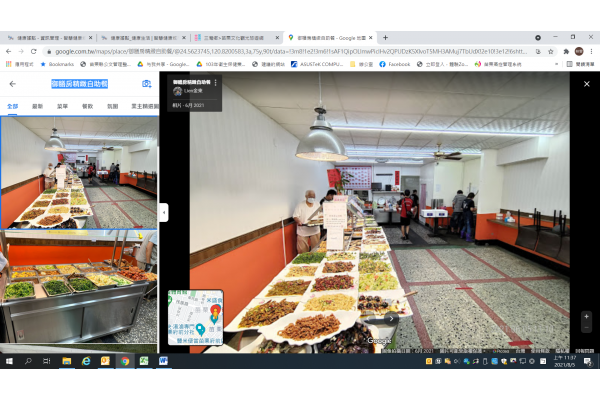Open the buffet hall photo thumbnail
Image resolution: width=600 pixels, height=400 pixels.
(79, 173)
